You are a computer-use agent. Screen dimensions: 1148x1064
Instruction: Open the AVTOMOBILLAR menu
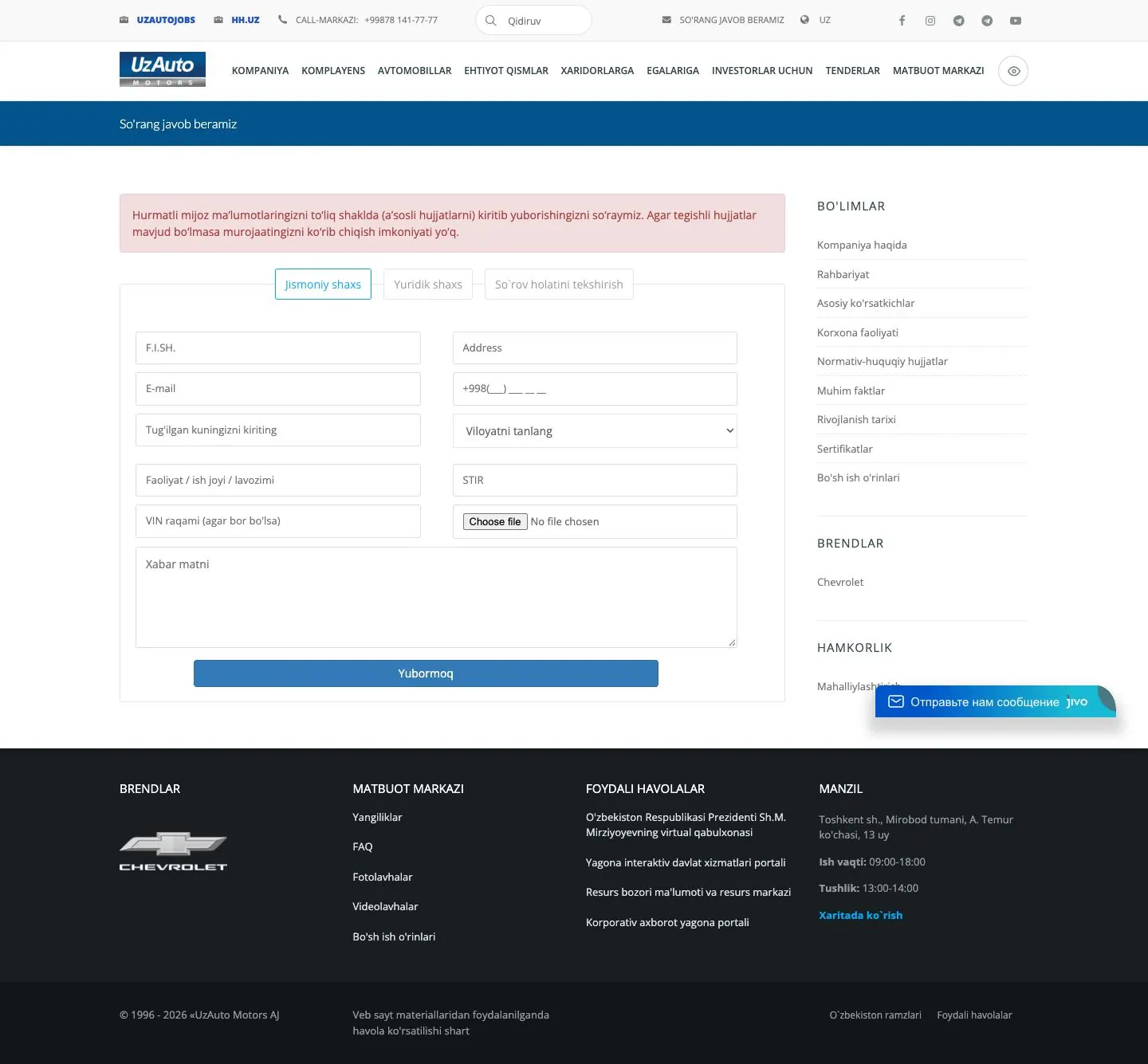coord(415,71)
